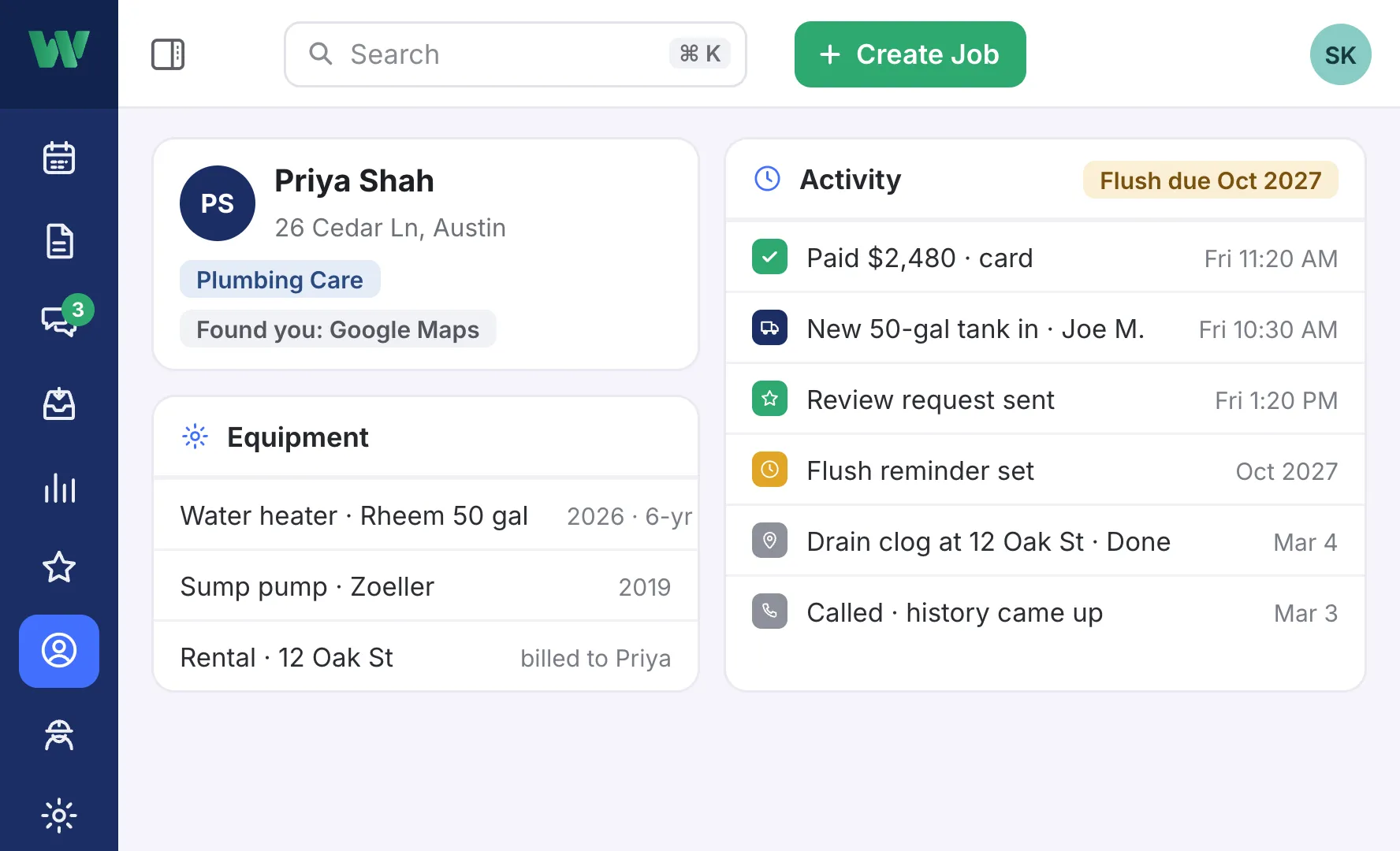Open settings gear in the sidebar

pyautogui.click(x=59, y=816)
